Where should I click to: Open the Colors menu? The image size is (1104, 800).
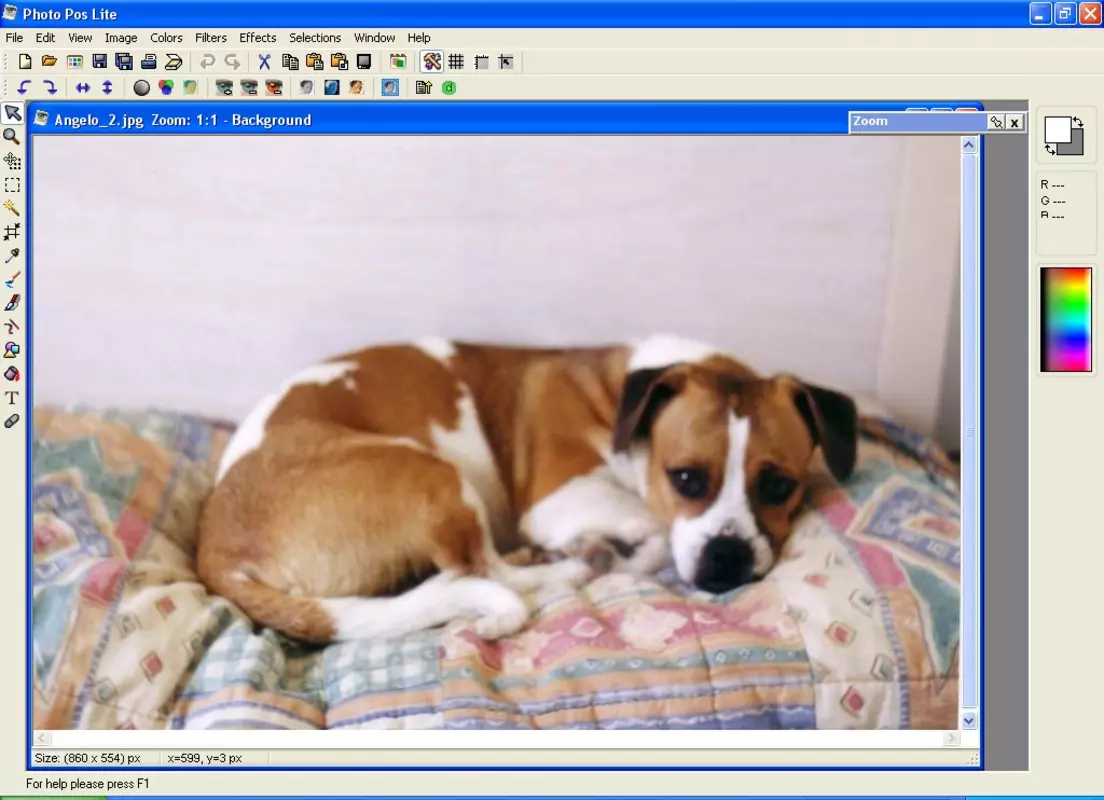click(x=166, y=37)
